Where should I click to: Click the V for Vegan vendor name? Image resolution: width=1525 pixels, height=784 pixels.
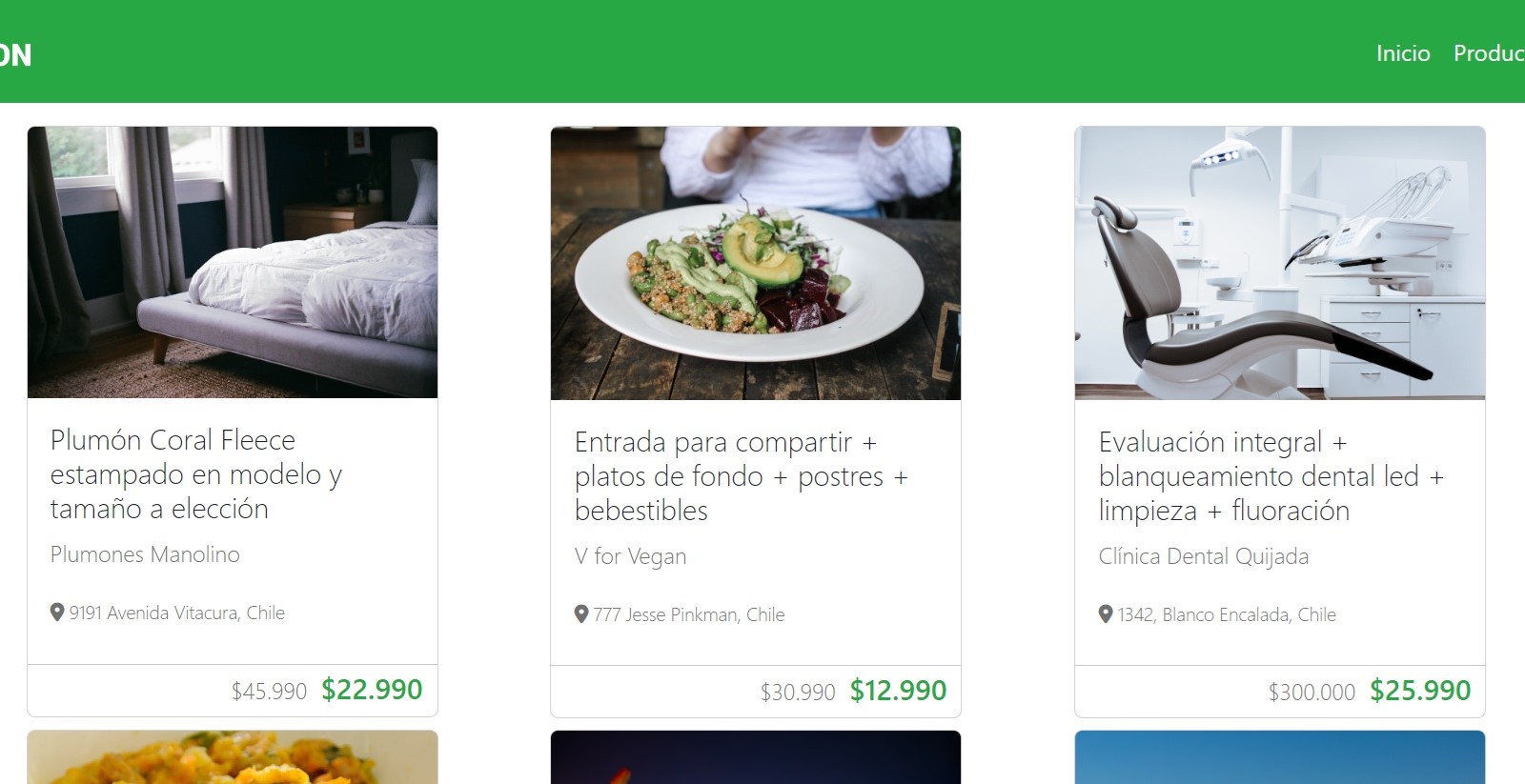(630, 556)
